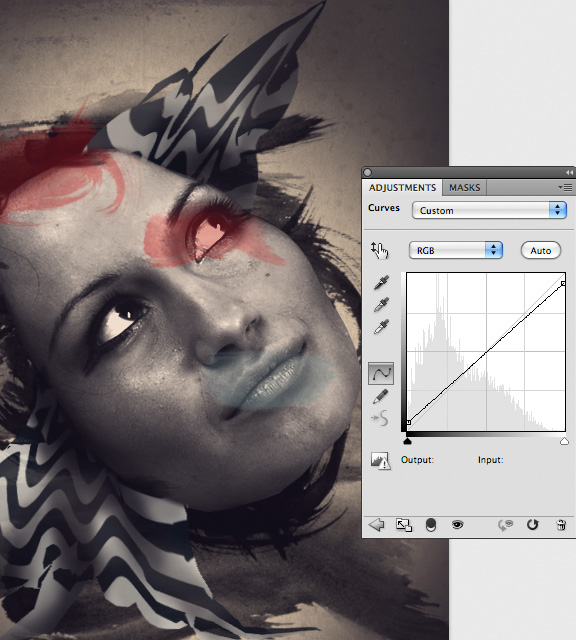Toggle clip to layer circle icon
576x640 pixels.
[x=431, y=525]
